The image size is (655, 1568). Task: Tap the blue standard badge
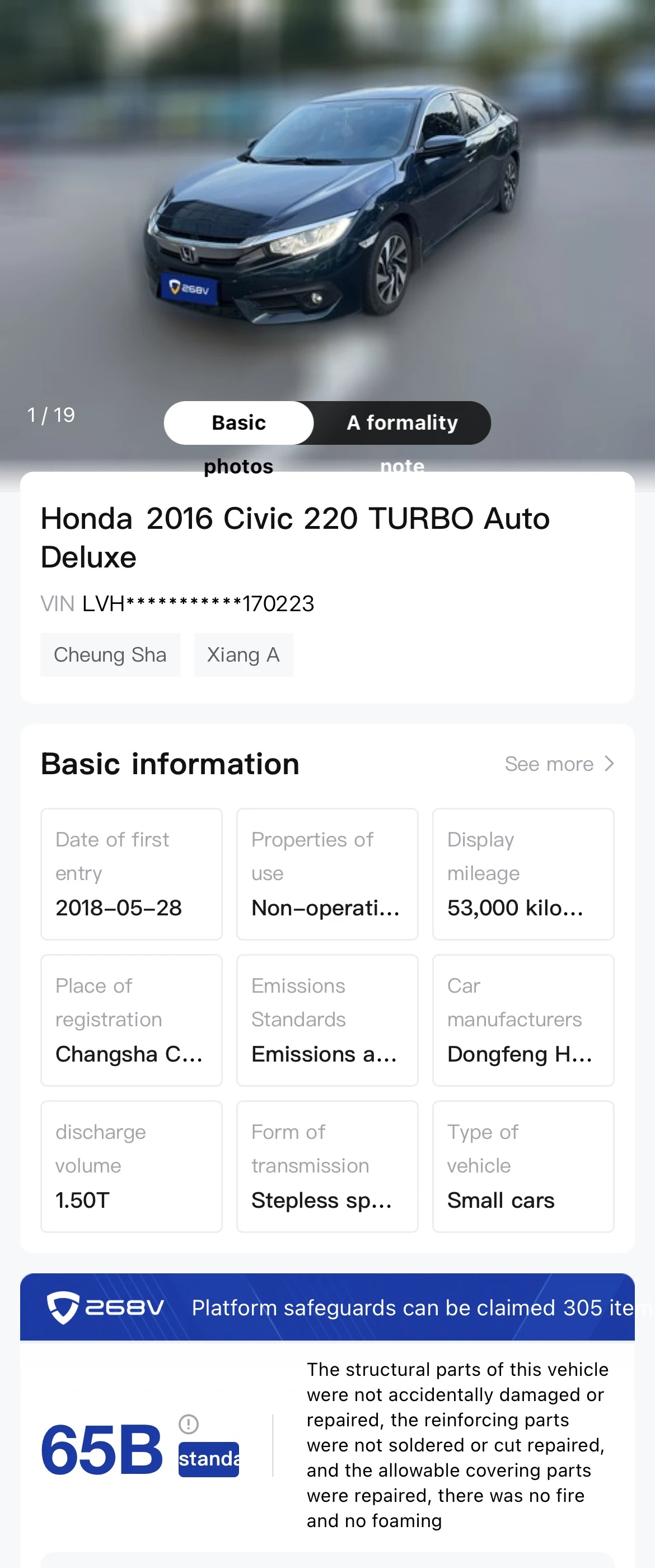[209, 1459]
